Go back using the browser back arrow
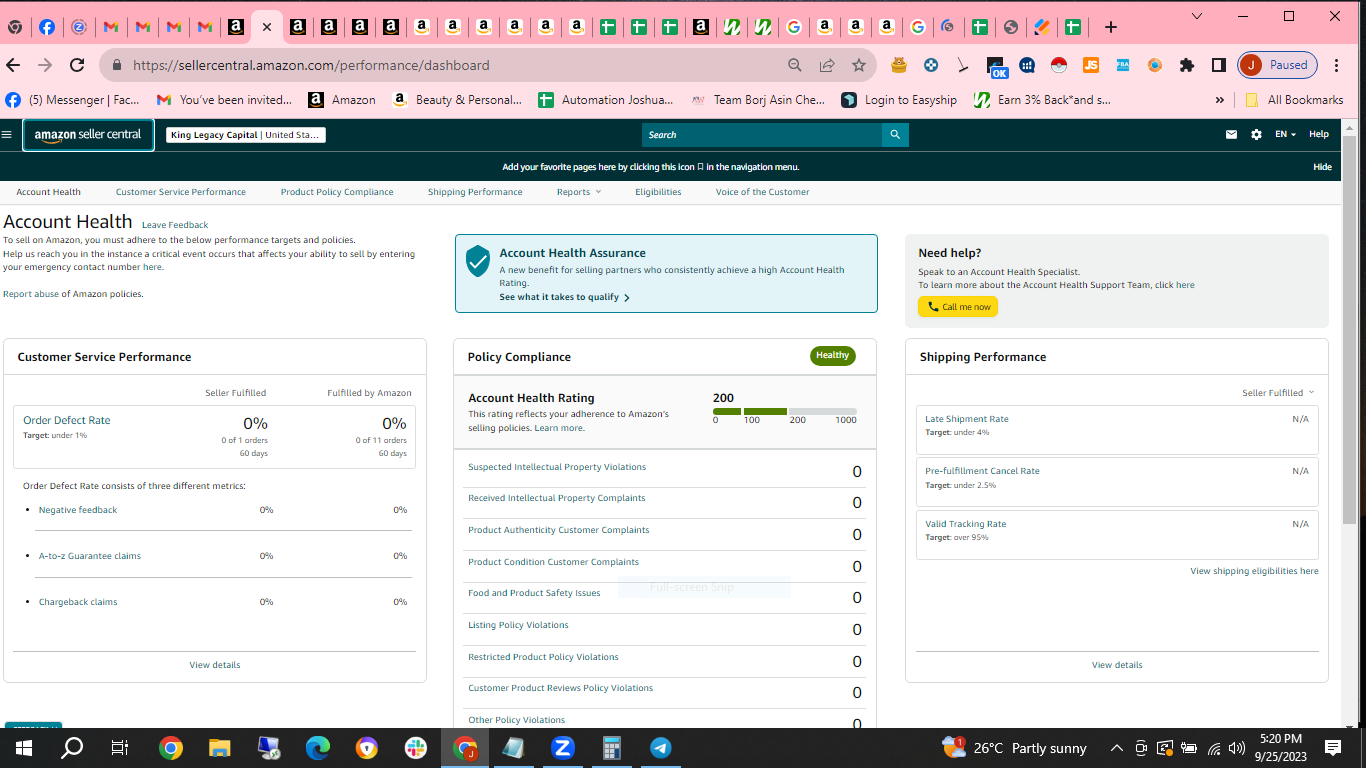 13,65
